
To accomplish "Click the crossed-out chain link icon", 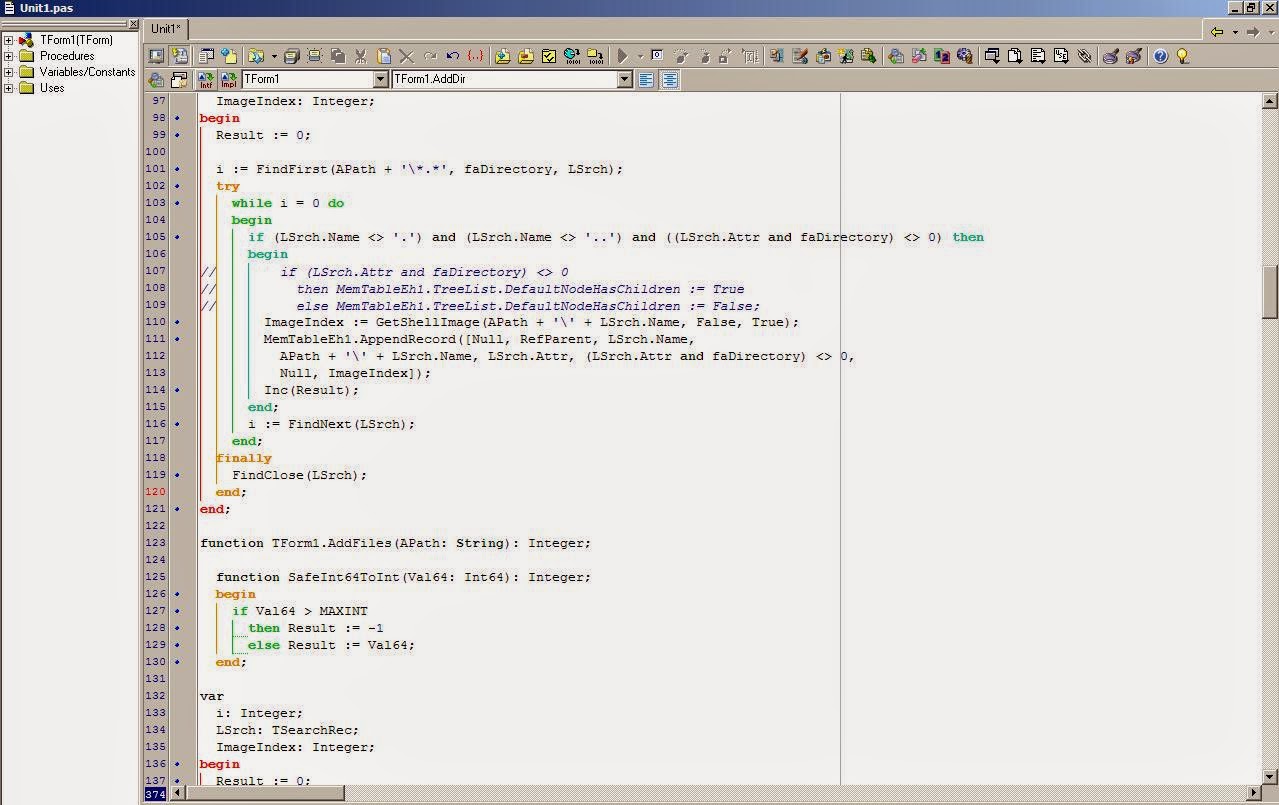I will (x=1084, y=56).
